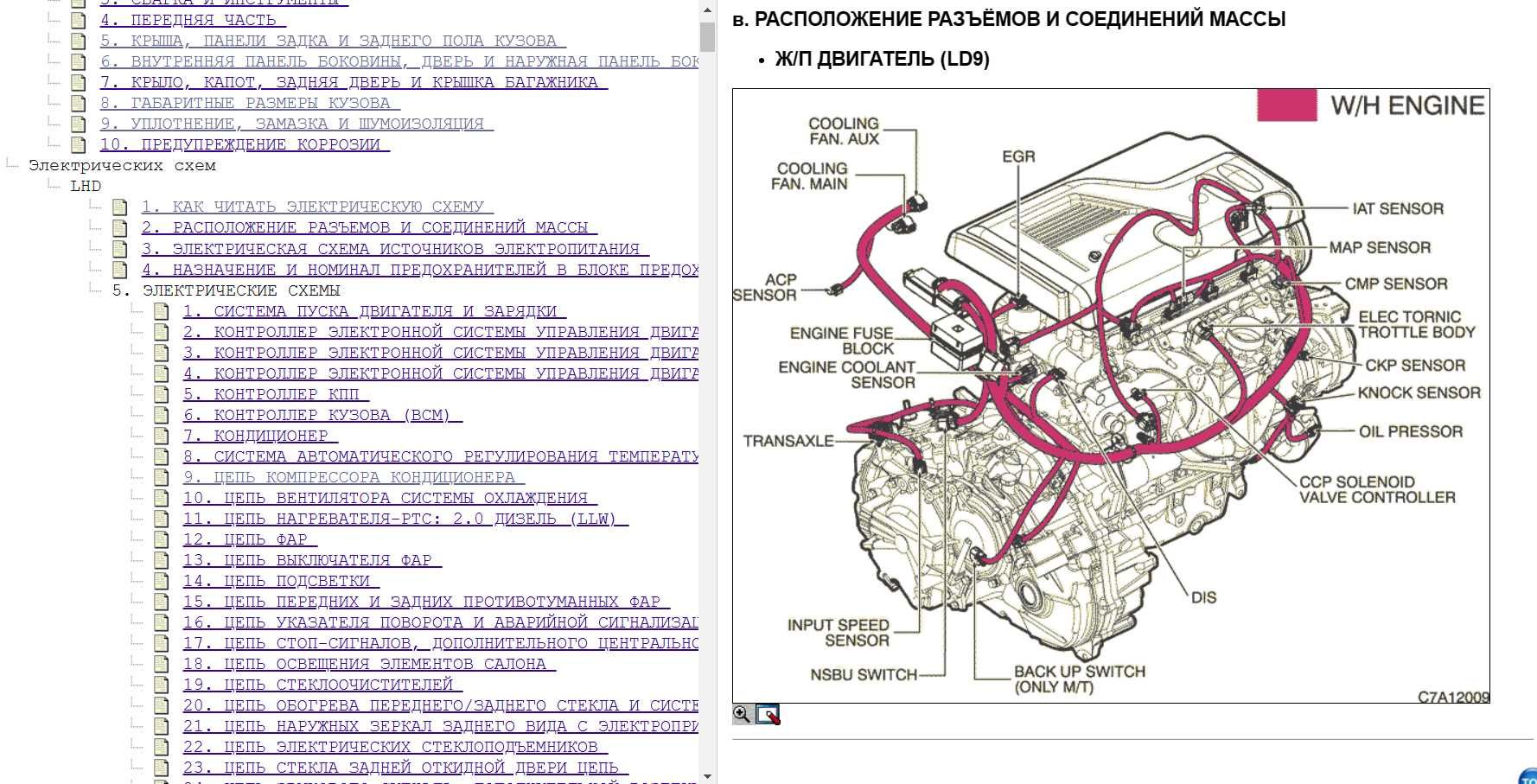The width and height of the screenshot is (1537, 784).
Task: Click the page icon beside '12. ЦЕПЬ ФАР'
Action: point(161,539)
